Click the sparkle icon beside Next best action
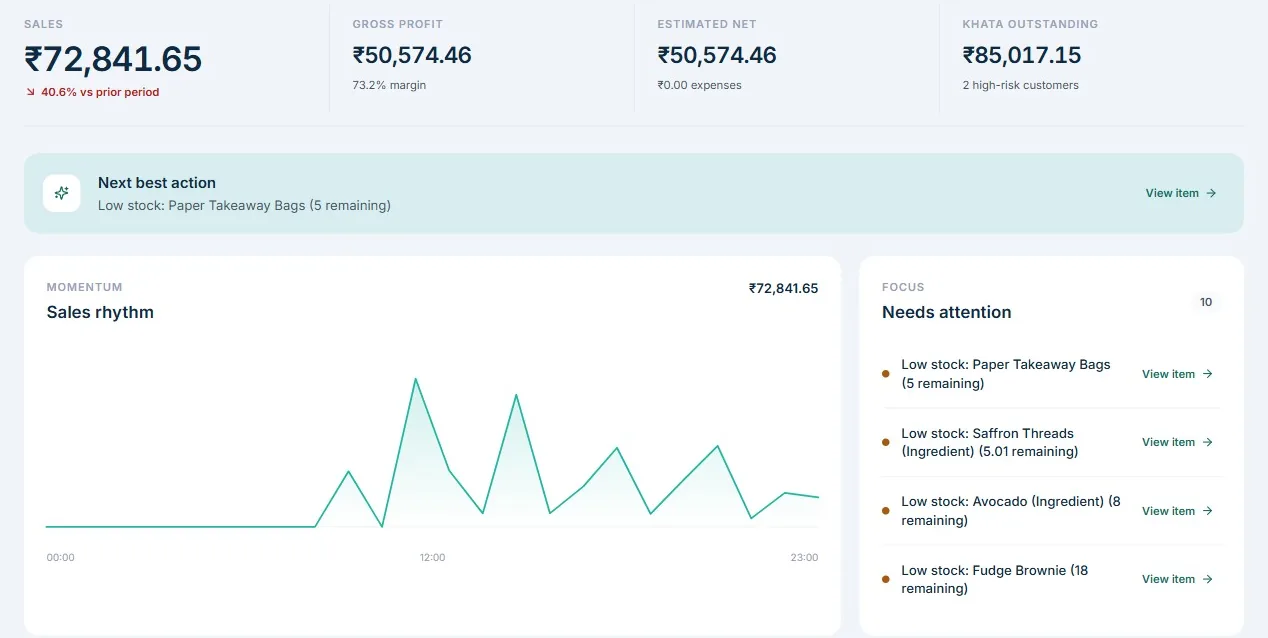 pyautogui.click(x=62, y=193)
